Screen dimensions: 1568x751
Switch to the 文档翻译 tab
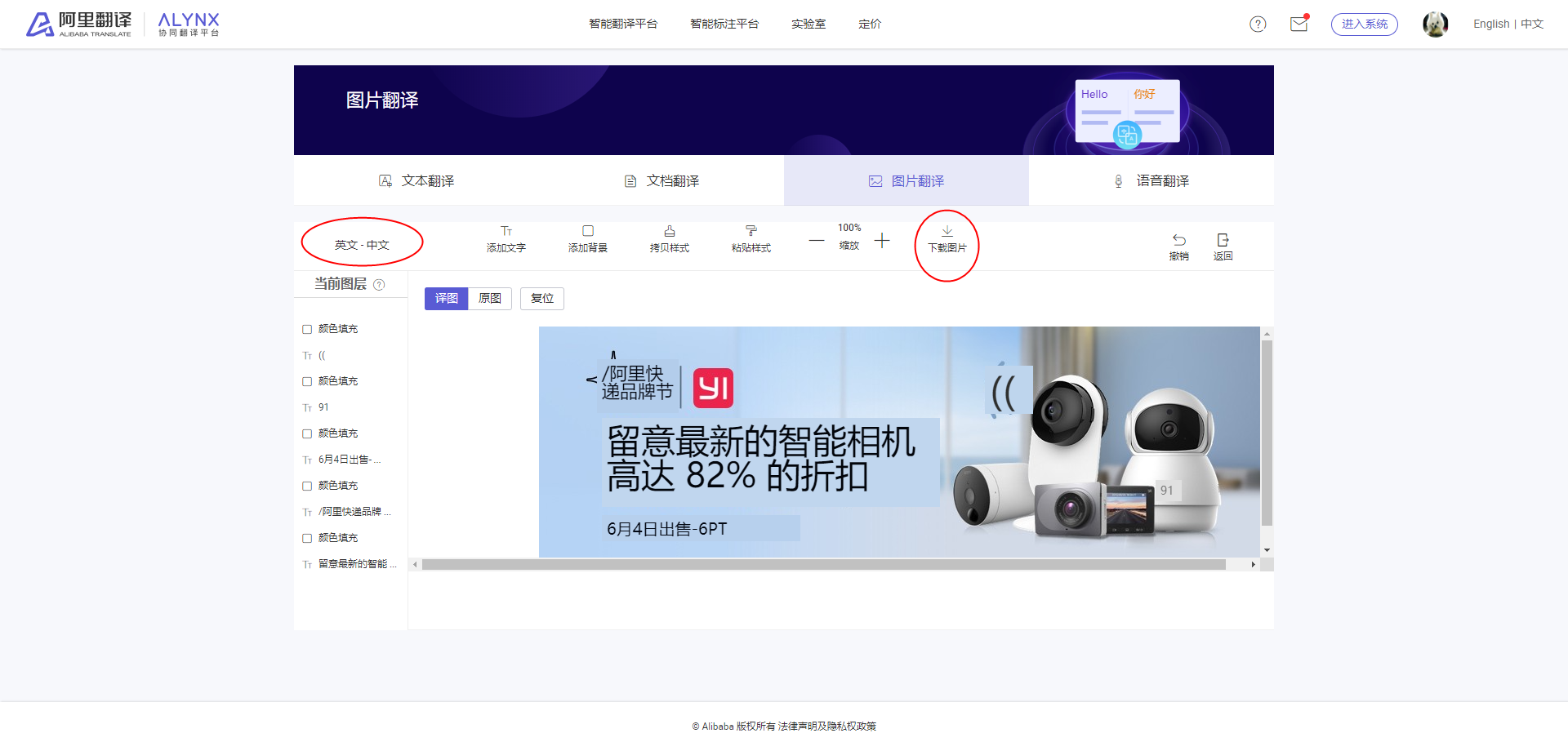[661, 180]
